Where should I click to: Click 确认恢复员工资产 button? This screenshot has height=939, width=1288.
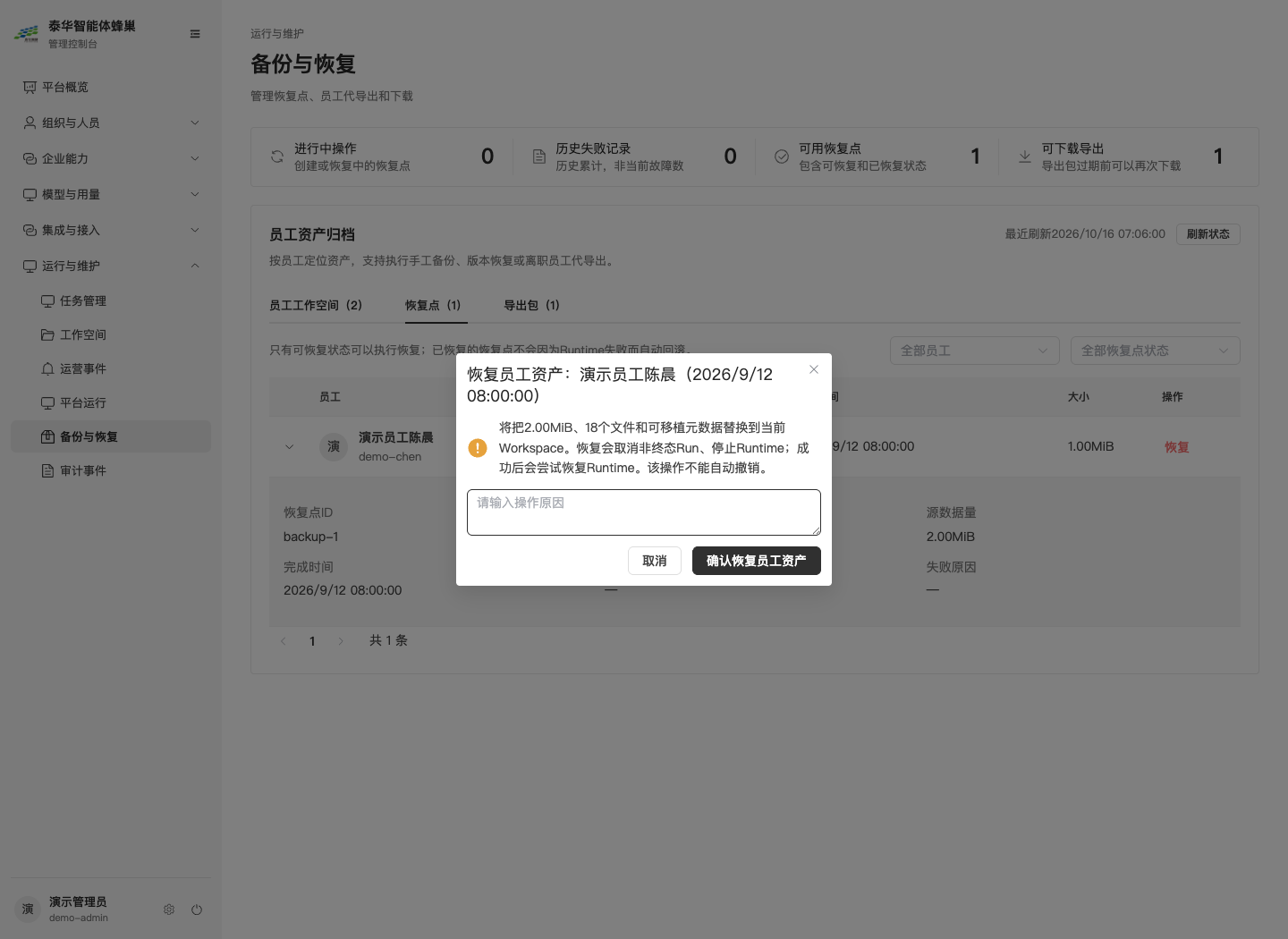[757, 561]
